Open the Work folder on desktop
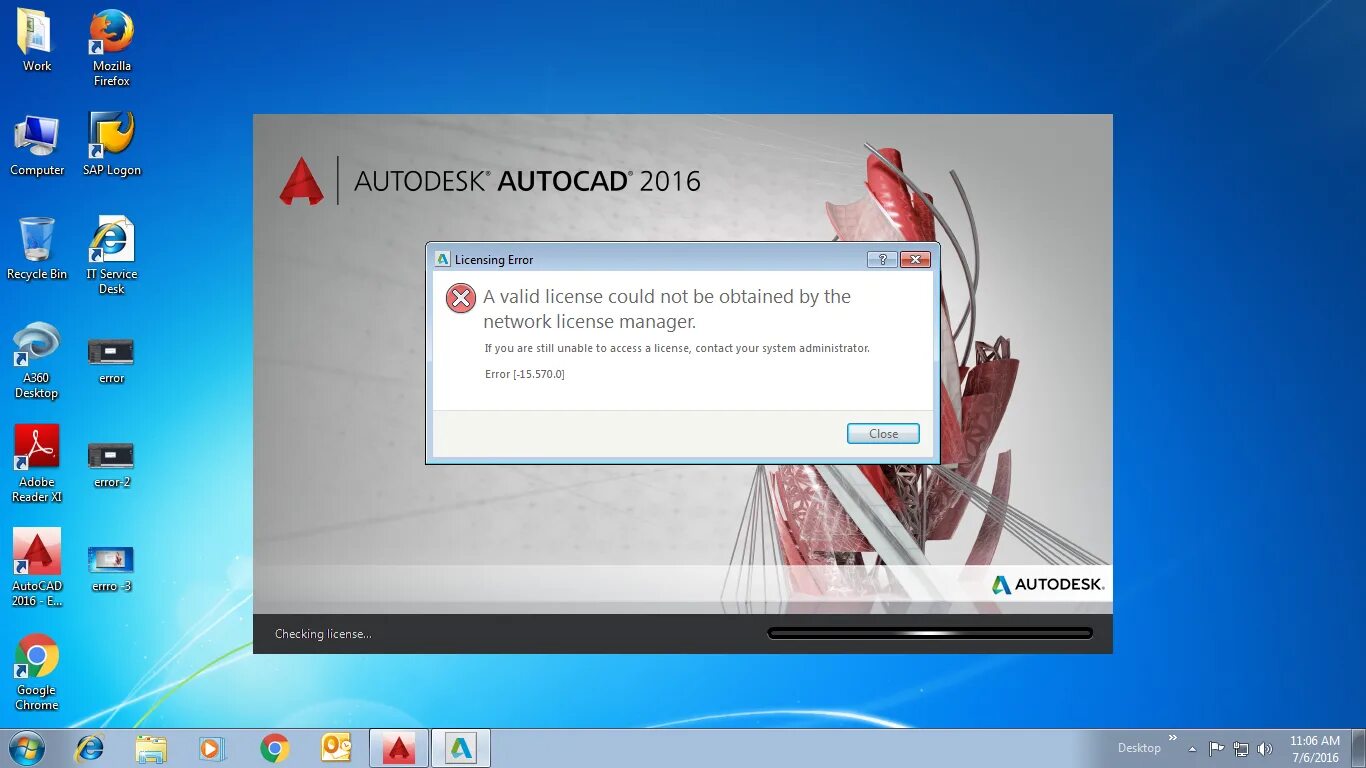 pyautogui.click(x=36, y=41)
